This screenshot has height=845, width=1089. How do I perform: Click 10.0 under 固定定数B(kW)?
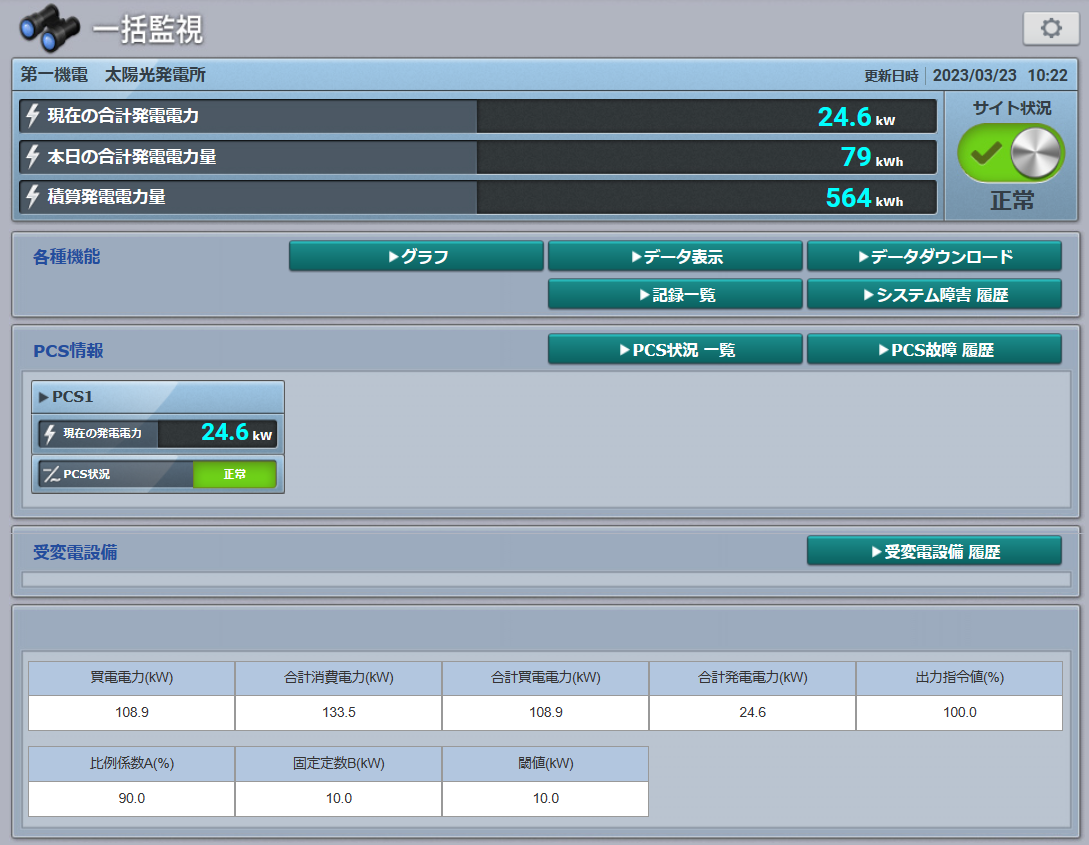(338, 798)
